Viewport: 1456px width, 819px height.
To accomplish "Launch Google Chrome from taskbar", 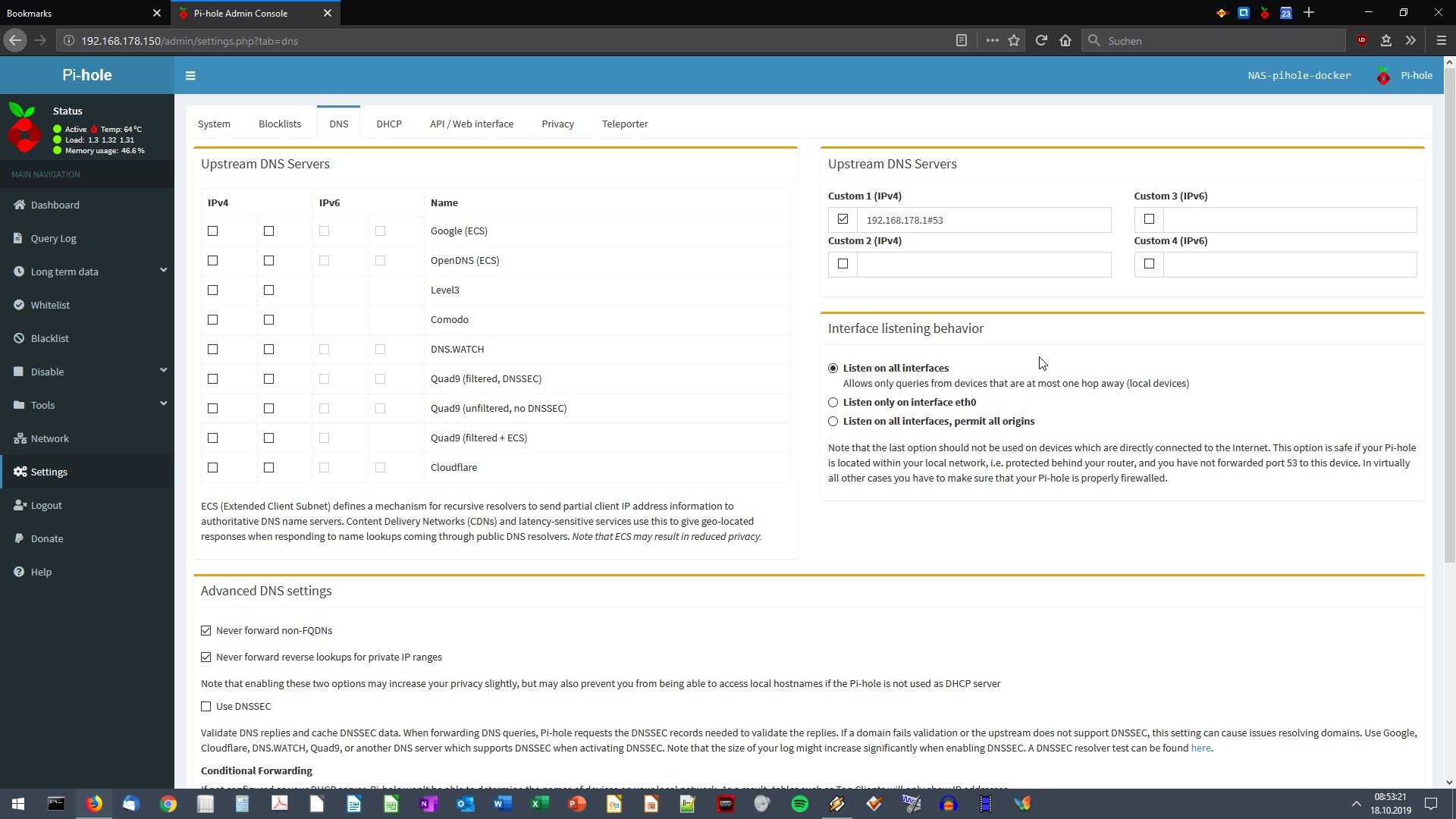I will click(x=168, y=804).
